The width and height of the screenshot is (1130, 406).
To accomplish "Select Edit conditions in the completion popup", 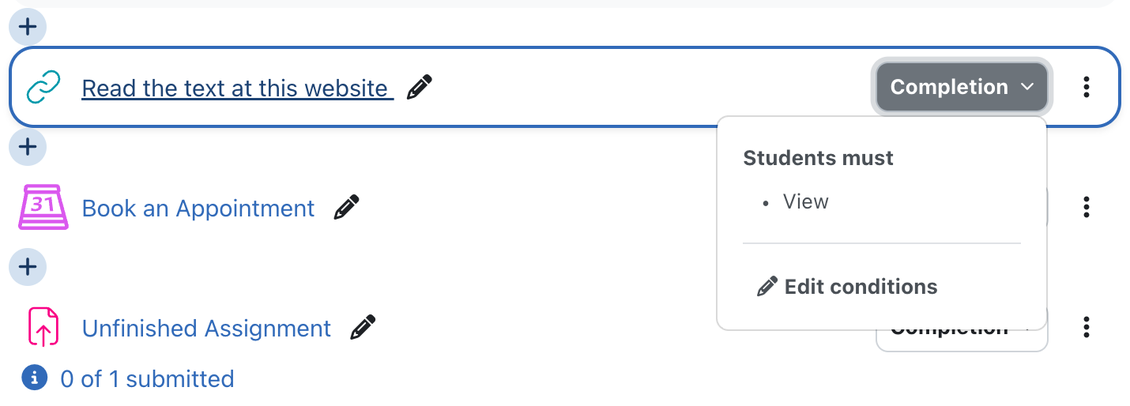I will click(x=848, y=287).
